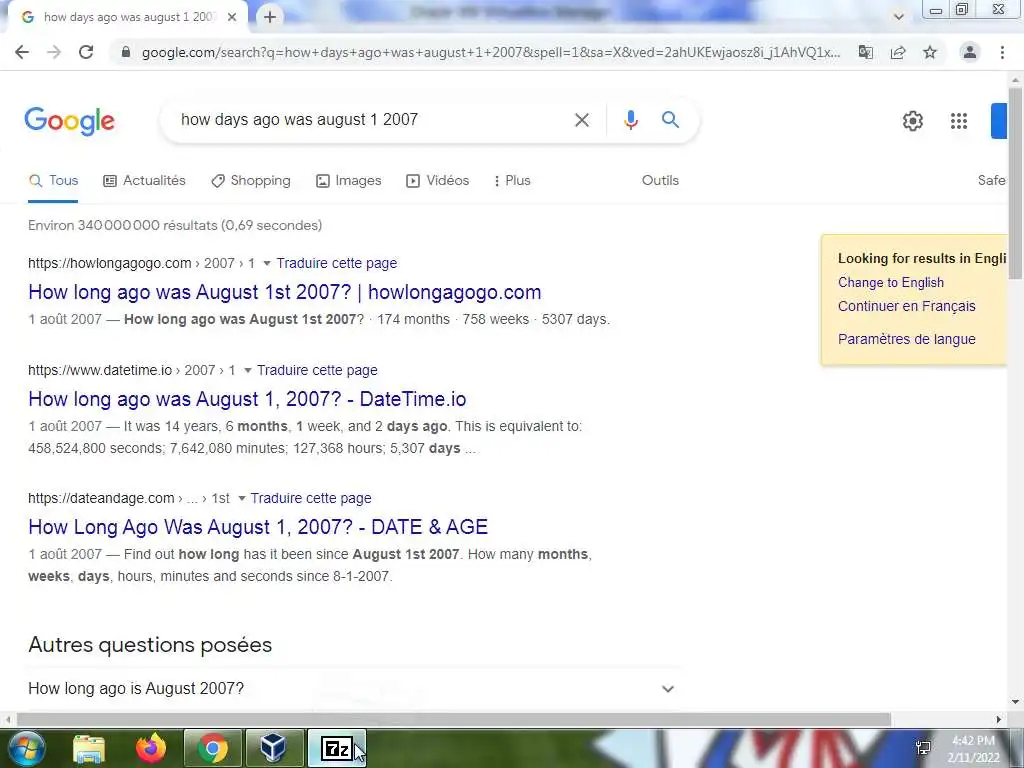
Task: Open the Plus more menu
Action: (512, 180)
